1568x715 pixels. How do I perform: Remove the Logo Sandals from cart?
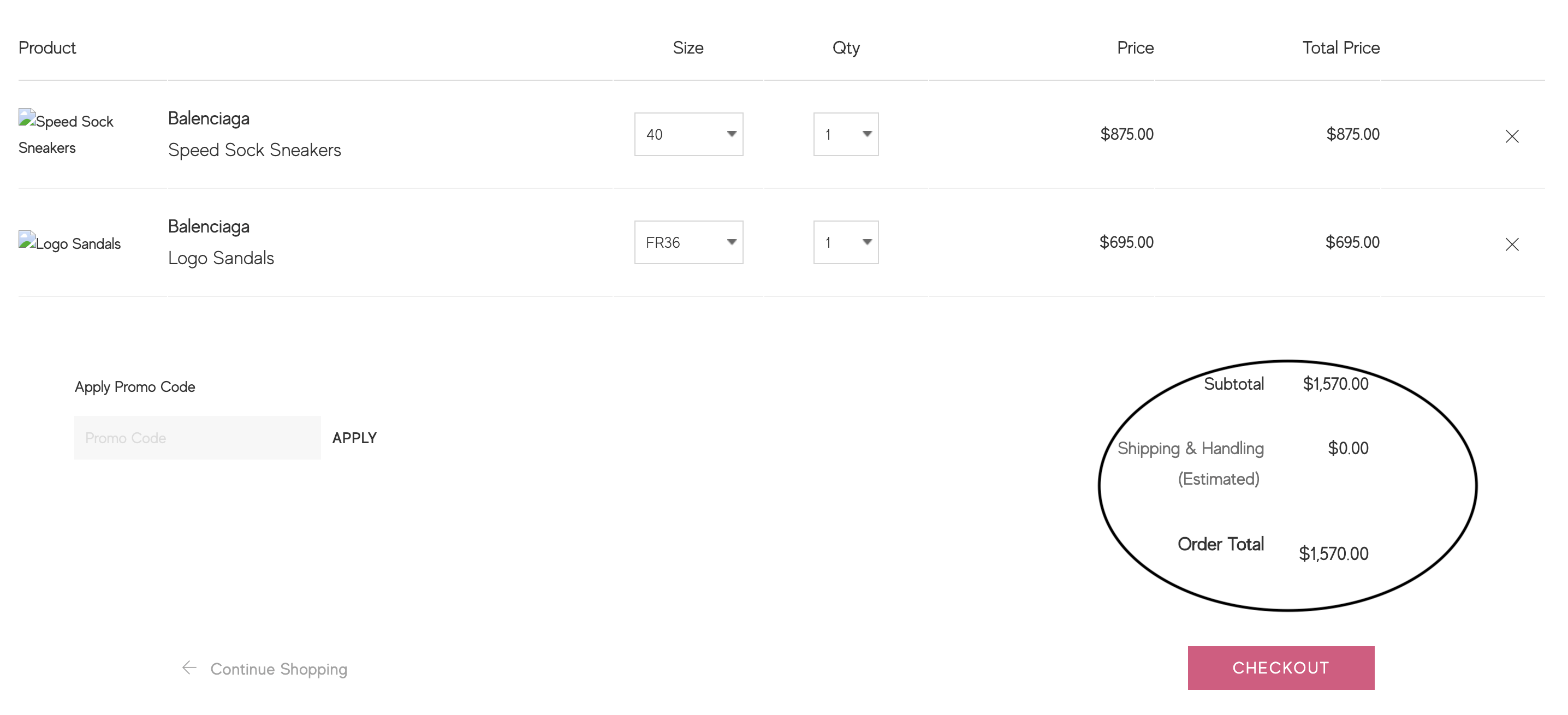pos(1512,245)
